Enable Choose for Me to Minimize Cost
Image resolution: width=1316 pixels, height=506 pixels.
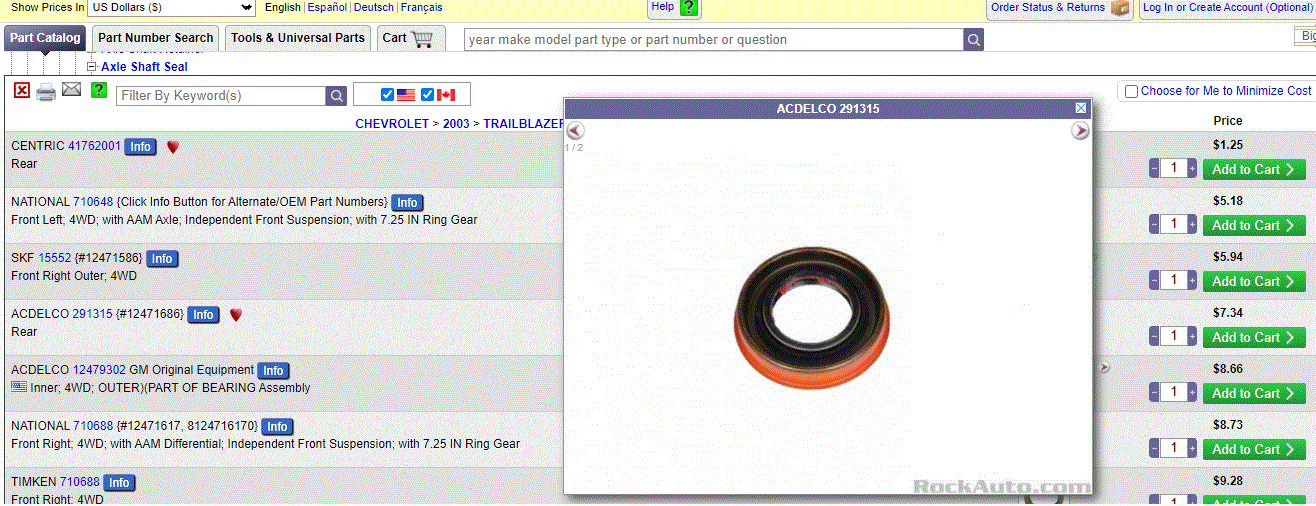coord(1131,91)
